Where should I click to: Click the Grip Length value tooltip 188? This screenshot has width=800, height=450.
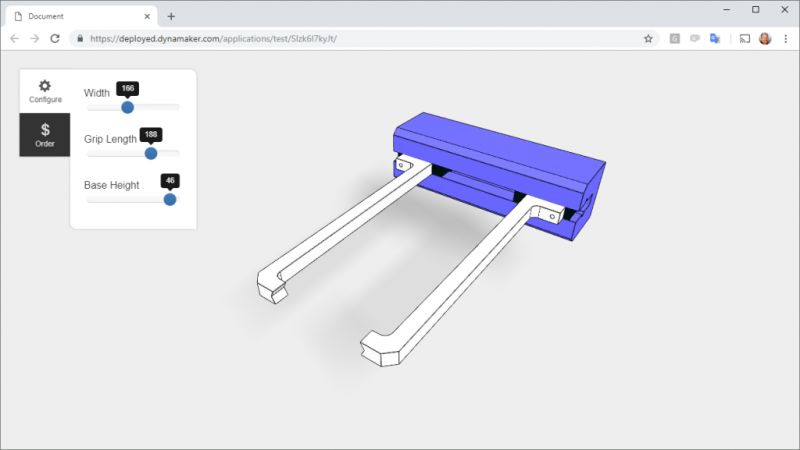(x=151, y=134)
